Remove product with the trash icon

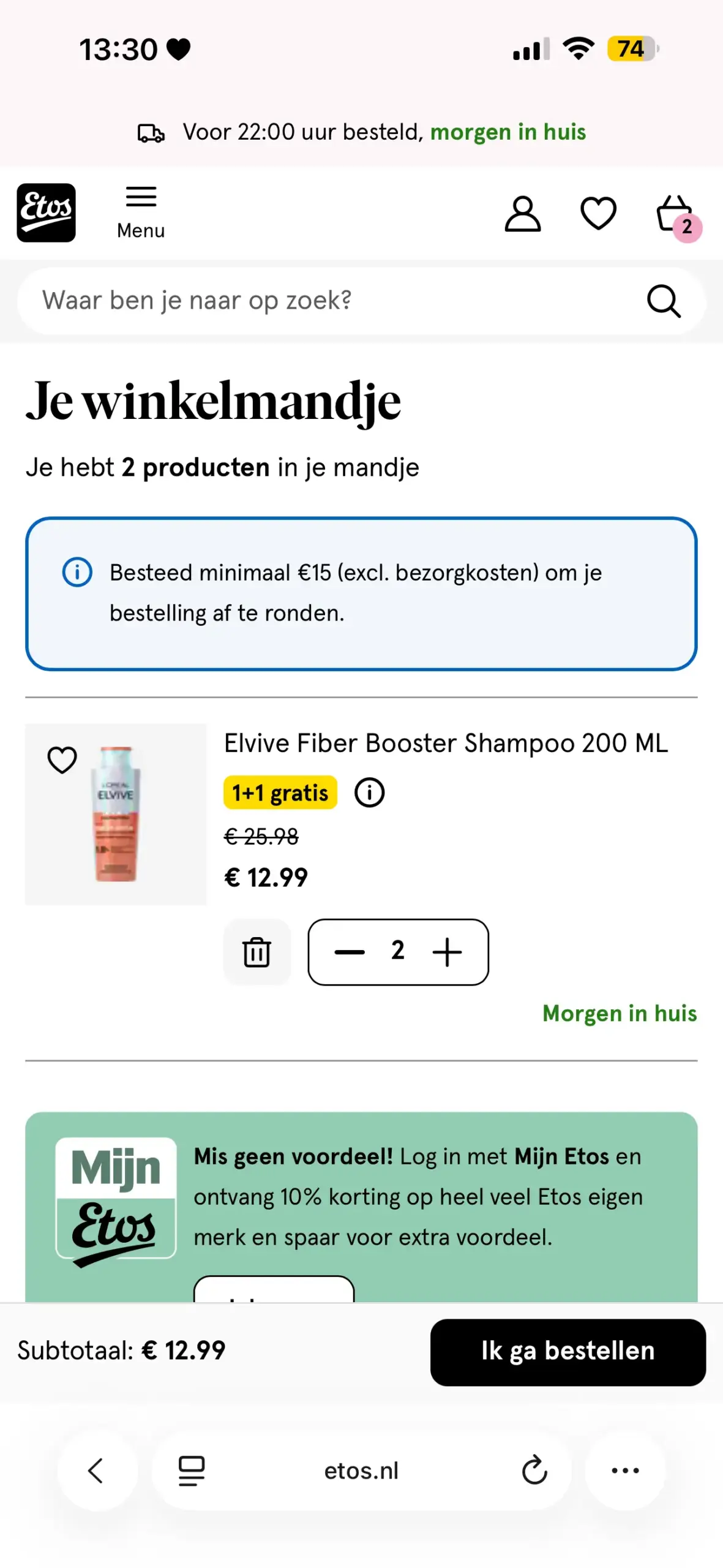pos(257,952)
